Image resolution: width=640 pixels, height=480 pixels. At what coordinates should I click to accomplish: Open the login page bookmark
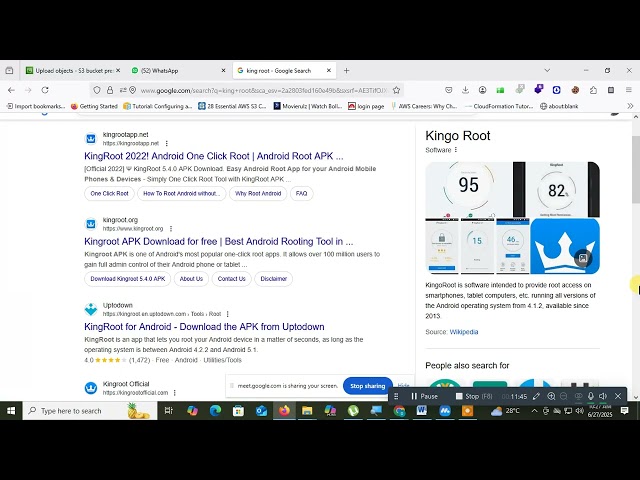click(366, 106)
